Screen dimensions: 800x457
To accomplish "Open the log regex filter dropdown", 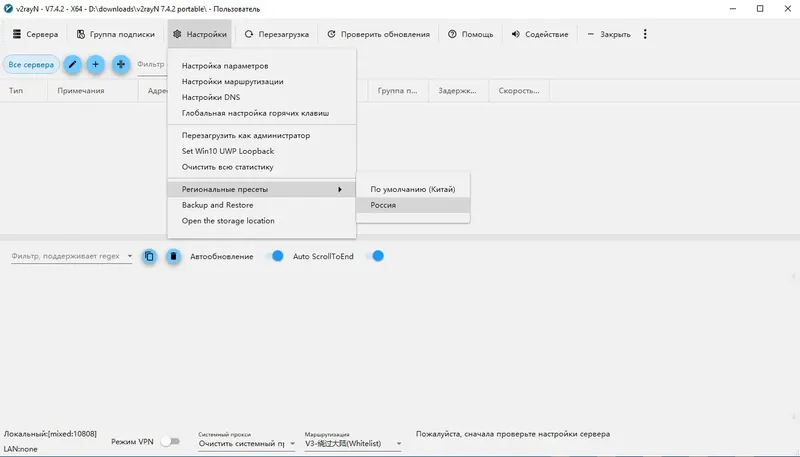I will [x=130, y=256].
